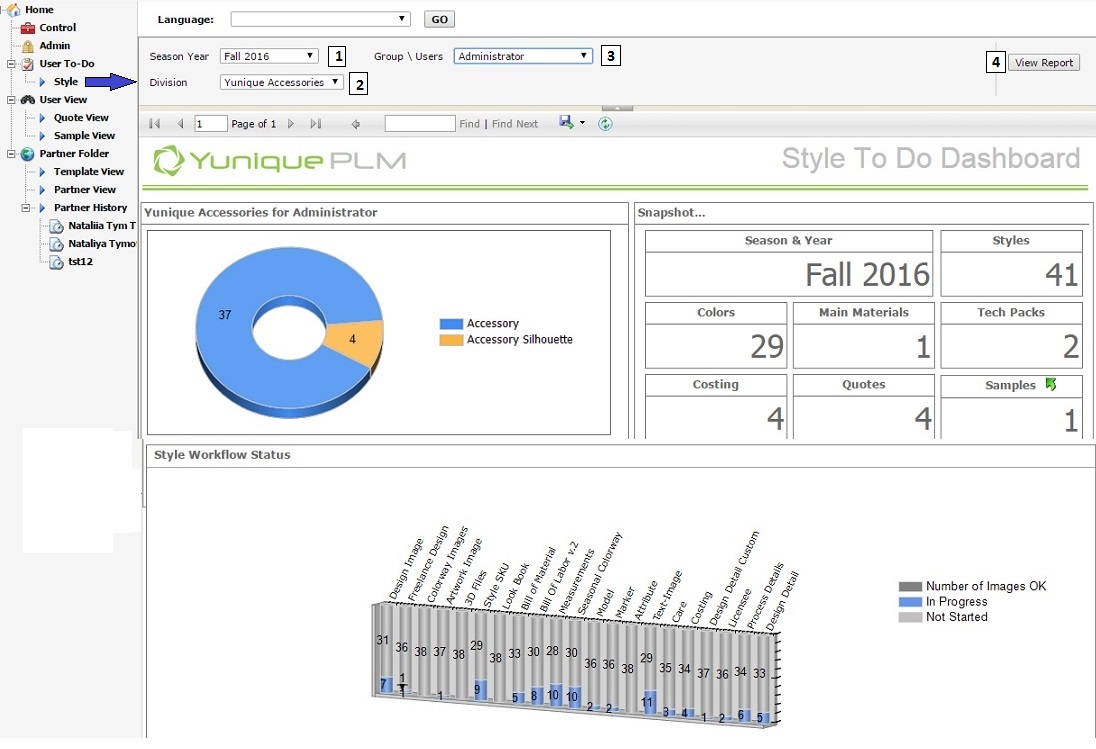Click the Not Started legend swatch
This screenshot has width=1096, height=749.
910,617
